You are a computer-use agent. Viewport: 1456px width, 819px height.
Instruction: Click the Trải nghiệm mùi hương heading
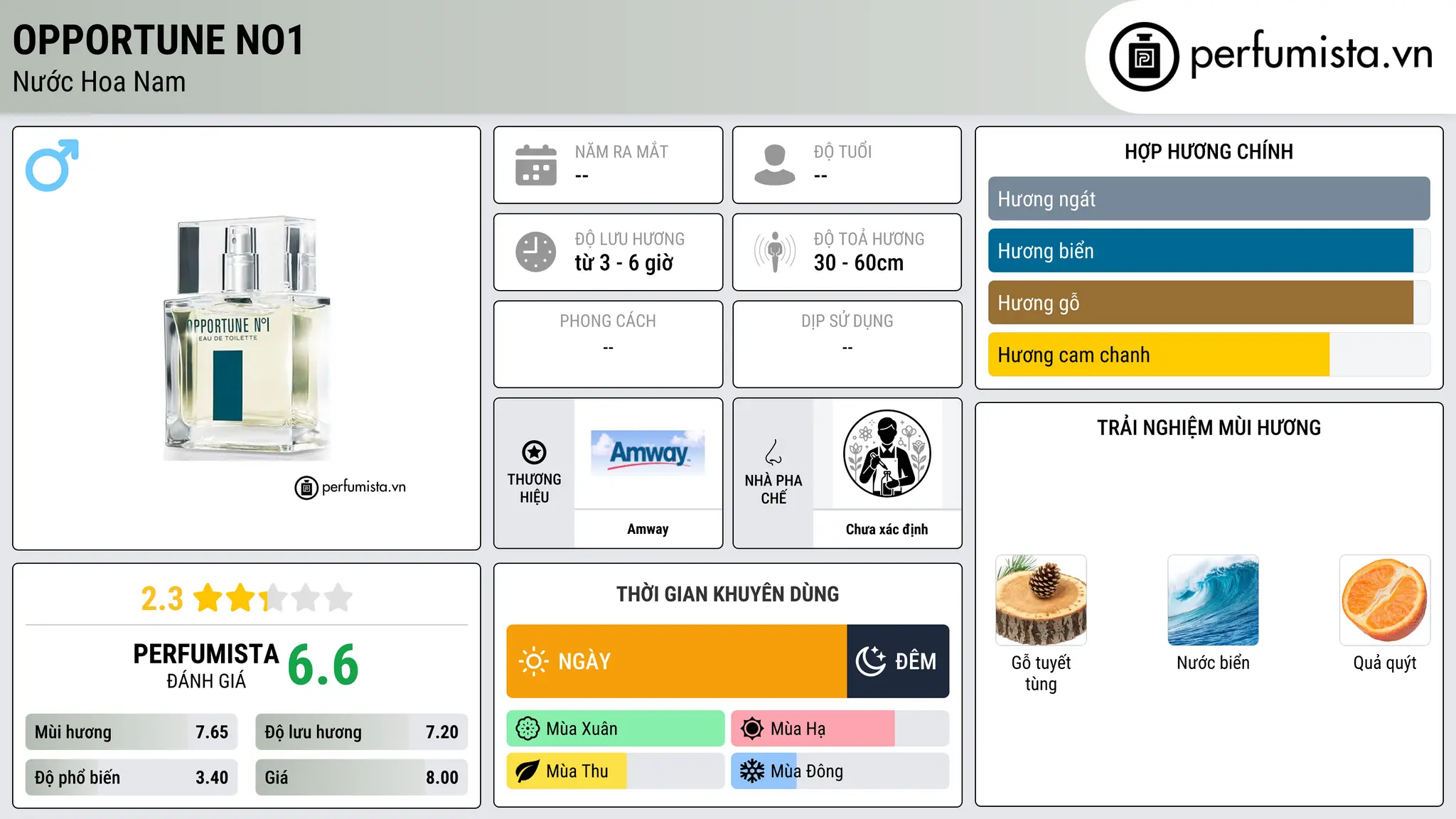point(1209,427)
